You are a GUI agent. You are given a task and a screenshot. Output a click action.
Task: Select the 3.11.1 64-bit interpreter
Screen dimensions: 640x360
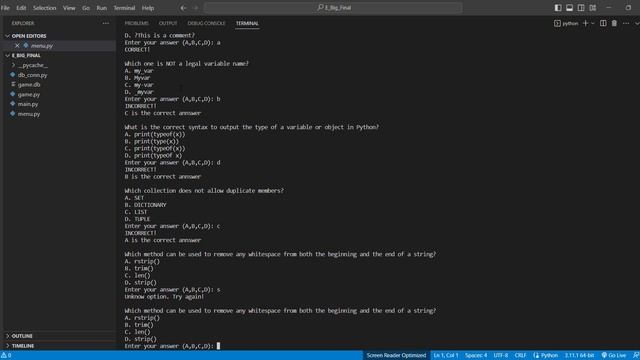[x=579, y=356]
